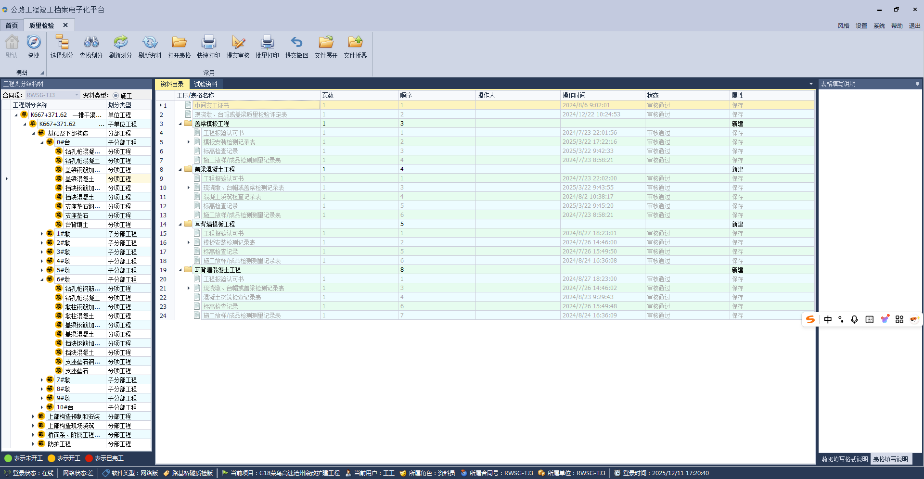The image size is (924, 479).
Task: Click the green refresh arrows toolbar icon
Action: (120, 42)
